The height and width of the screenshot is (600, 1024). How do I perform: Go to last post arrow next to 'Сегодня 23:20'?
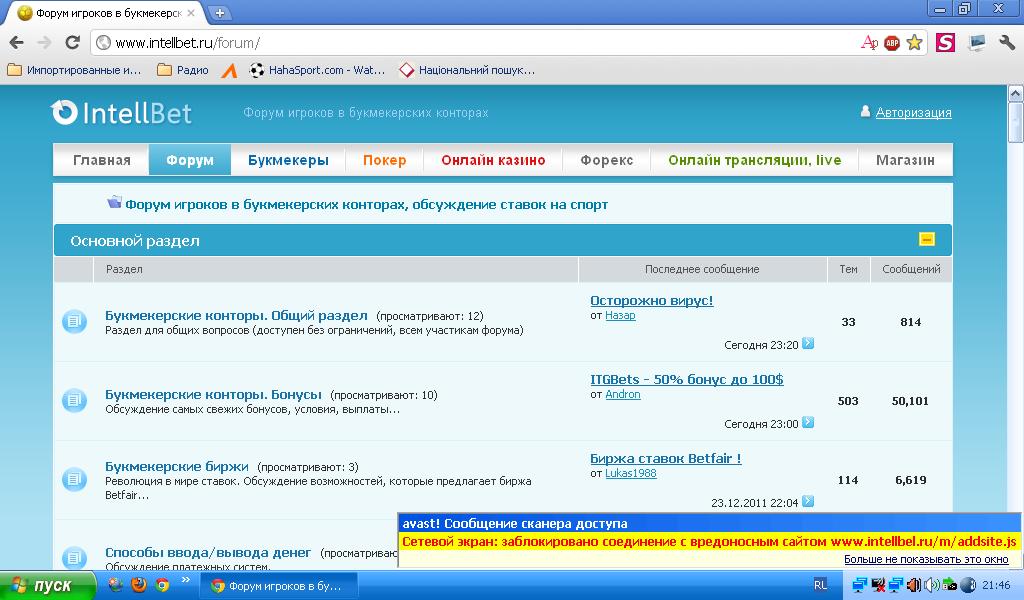coord(808,343)
